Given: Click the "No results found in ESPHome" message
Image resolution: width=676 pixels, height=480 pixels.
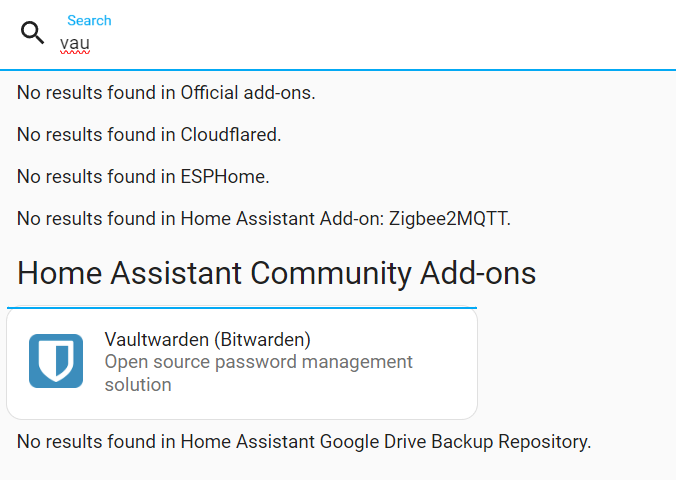Looking at the screenshot, I should tap(143, 176).
